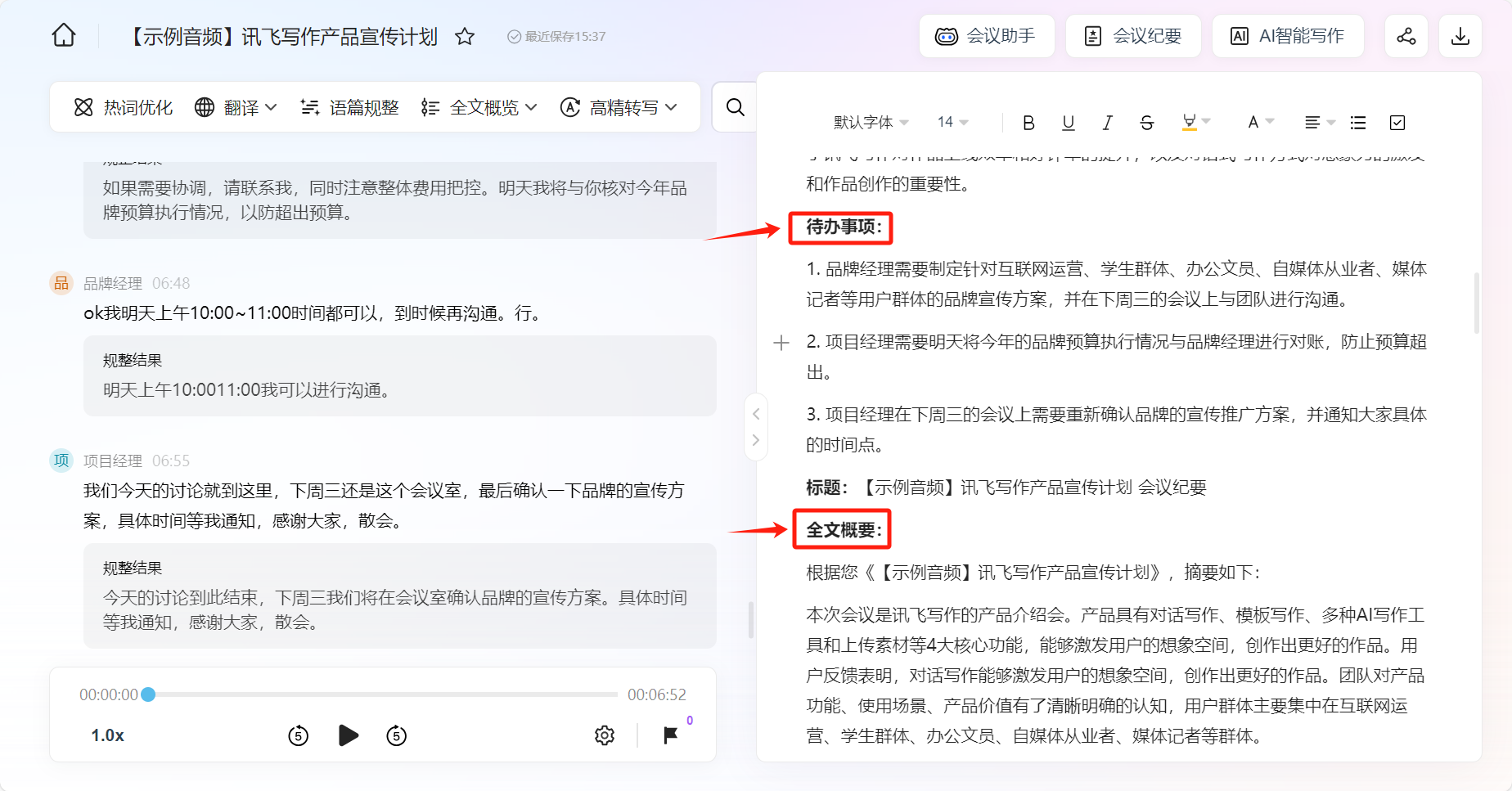The image size is (1512, 791).
Task: Open the font size 14 dropdown
Action: click(x=953, y=122)
